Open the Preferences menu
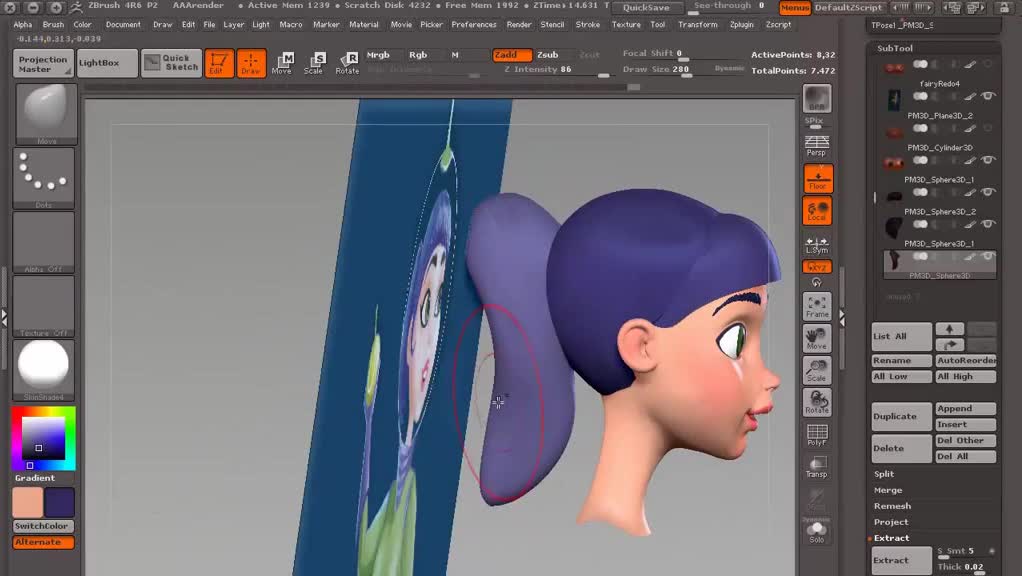The width and height of the screenshot is (1022, 576). coord(474,25)
